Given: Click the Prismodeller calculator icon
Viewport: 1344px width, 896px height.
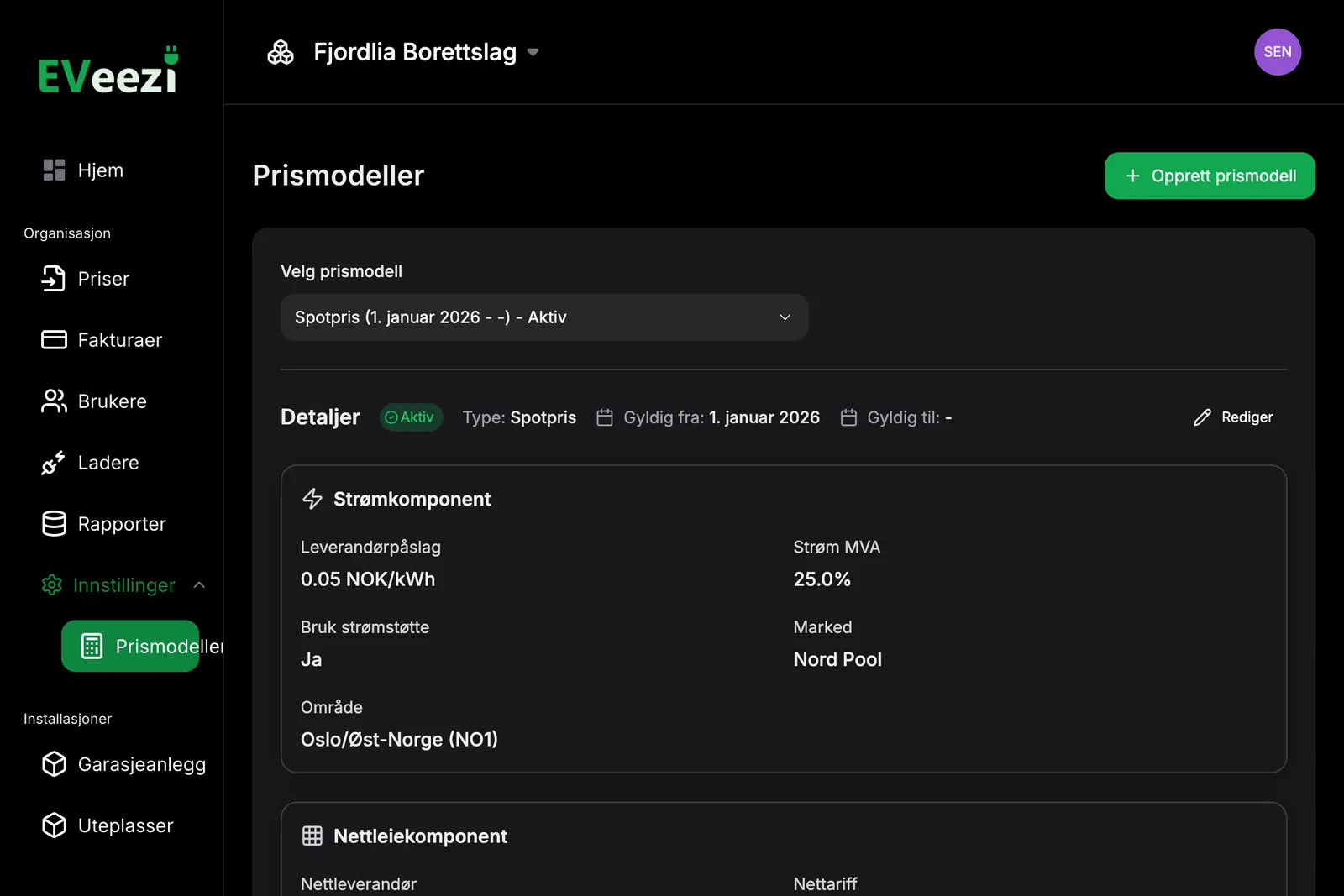Looking at the screenshot, I should [92, 647].
